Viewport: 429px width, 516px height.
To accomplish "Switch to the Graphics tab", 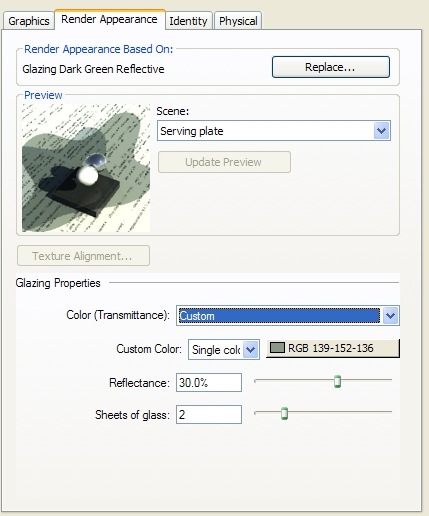I will pyautogui.click(x=29, y=21).
